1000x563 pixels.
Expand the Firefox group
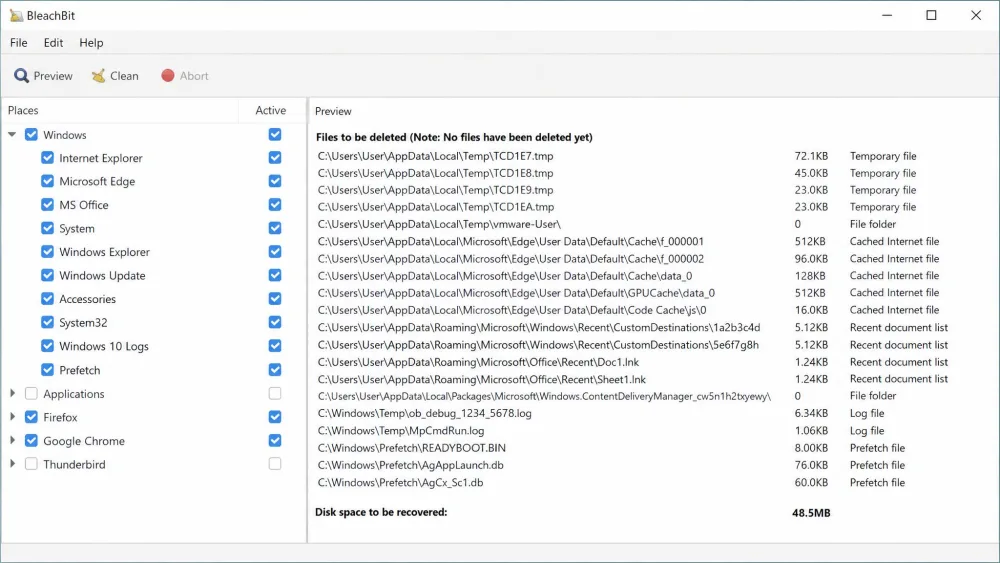coord(12,417)
